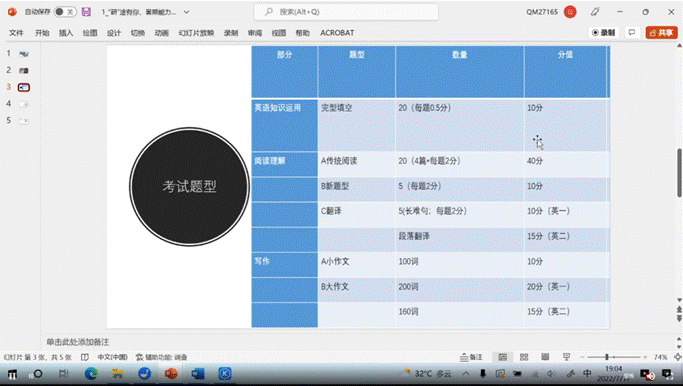
Task: Click the A小作文 table cell
Action: [357, 265]
